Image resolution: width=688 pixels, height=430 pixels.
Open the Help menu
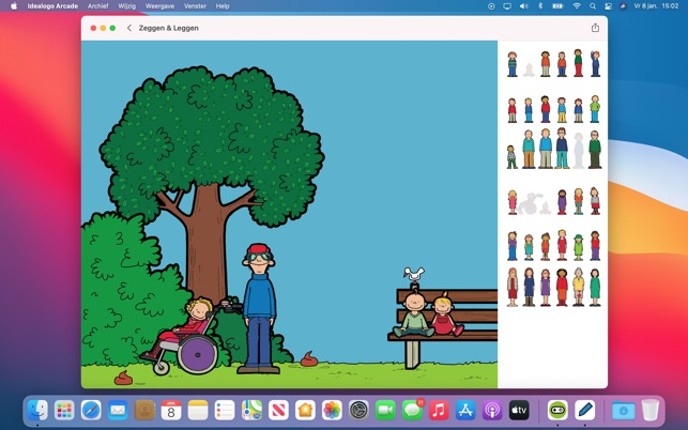tap(222, 6)
